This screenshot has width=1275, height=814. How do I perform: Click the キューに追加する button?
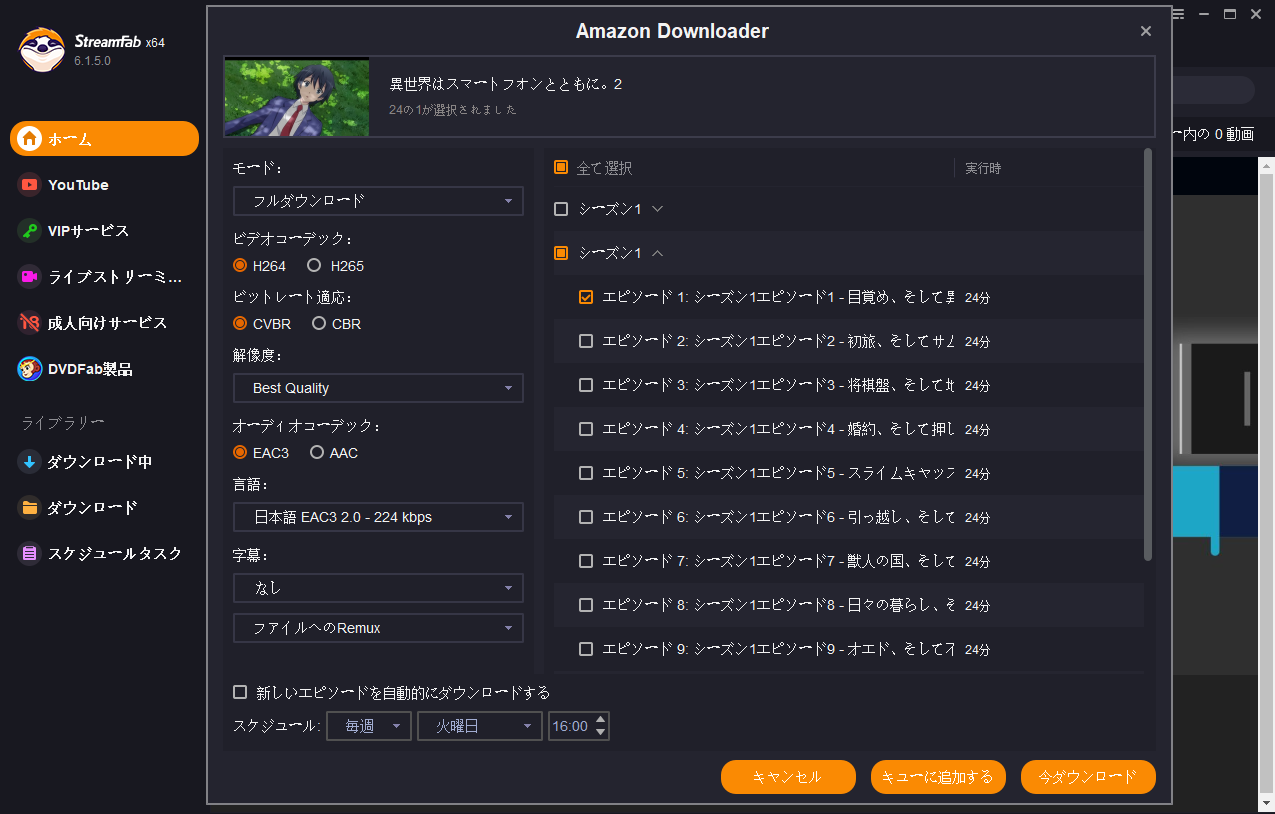[938, 777]
